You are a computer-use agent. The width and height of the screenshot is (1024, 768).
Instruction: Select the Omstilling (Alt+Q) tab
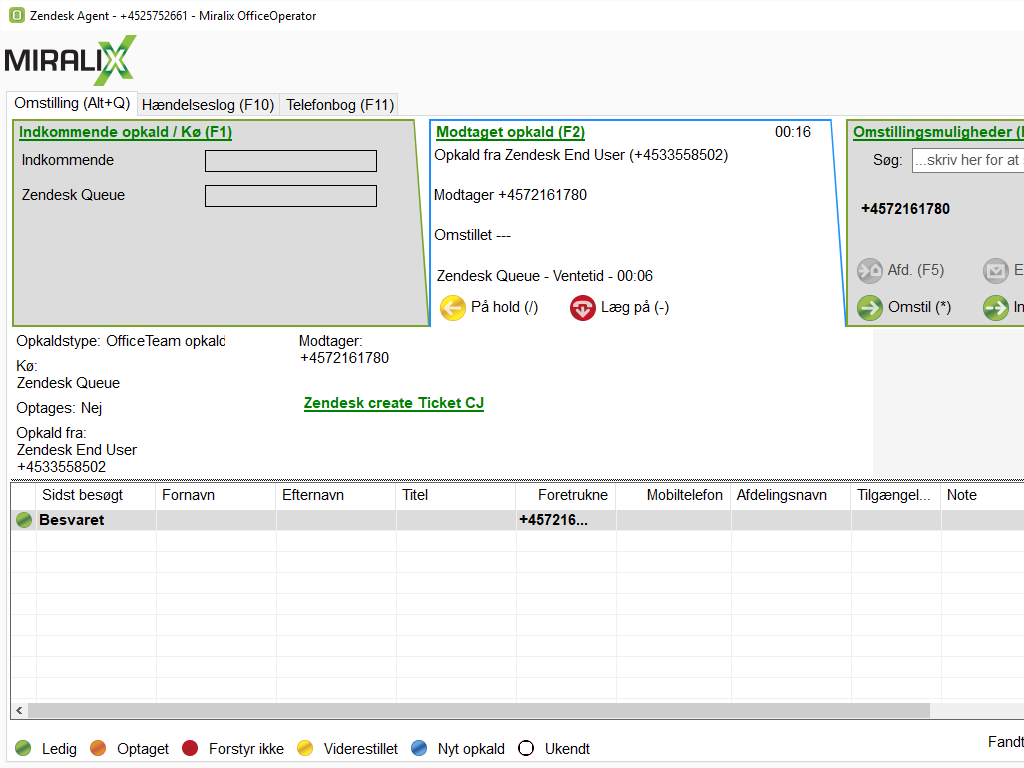(72, 103)
